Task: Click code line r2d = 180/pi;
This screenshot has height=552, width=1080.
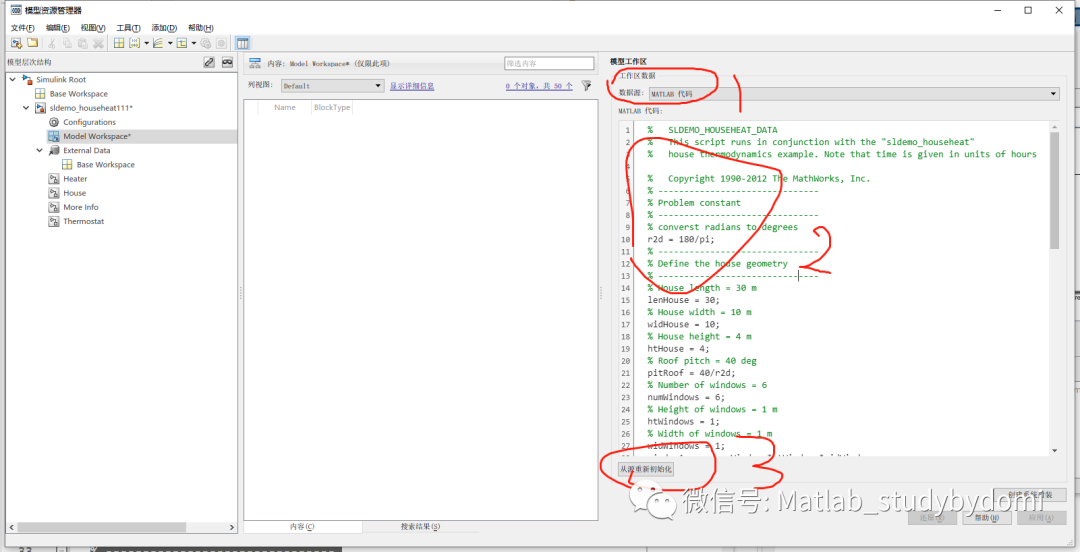Action: [x=681, y=239]
